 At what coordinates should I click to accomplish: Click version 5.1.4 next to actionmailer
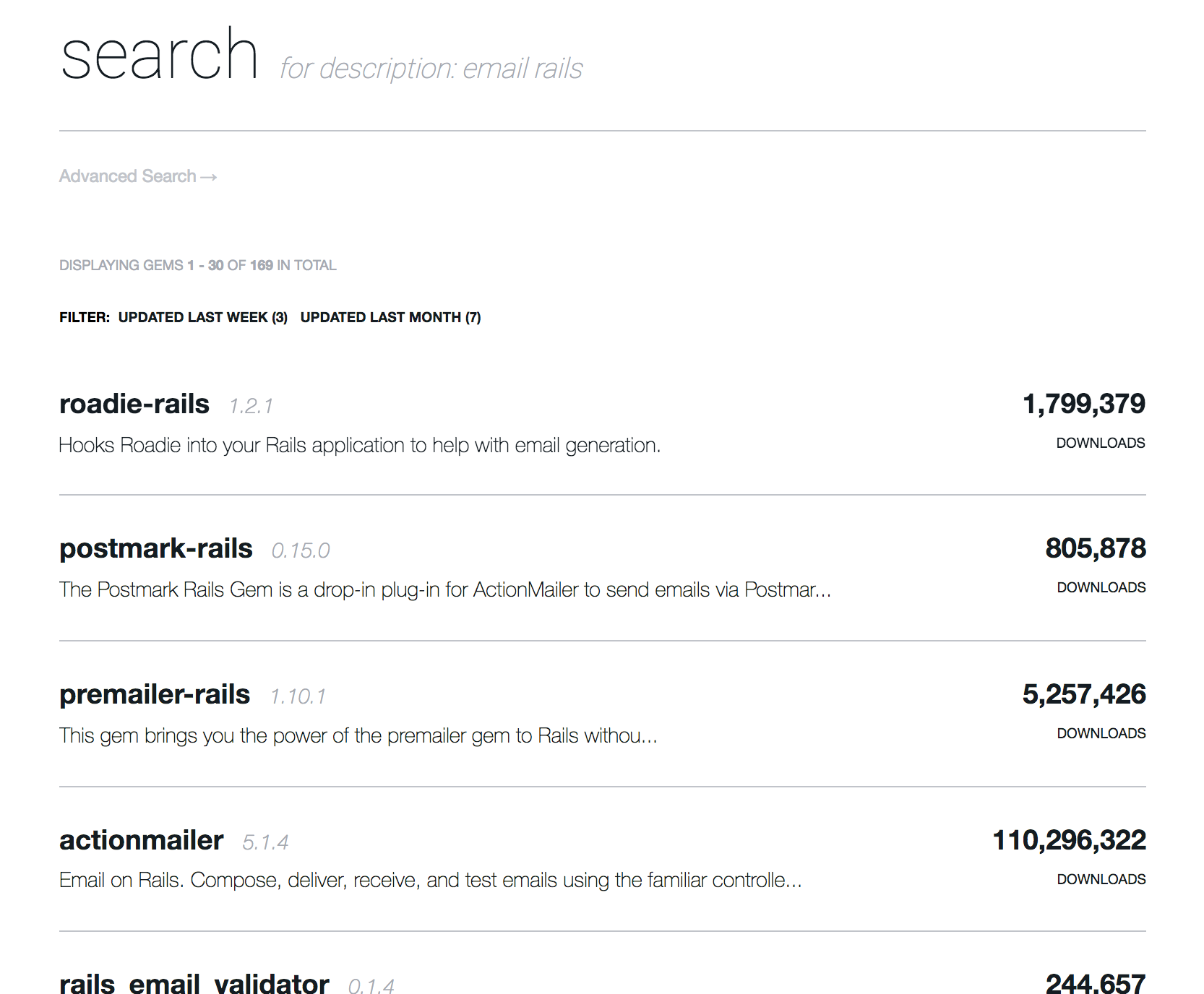click(265, 842)
